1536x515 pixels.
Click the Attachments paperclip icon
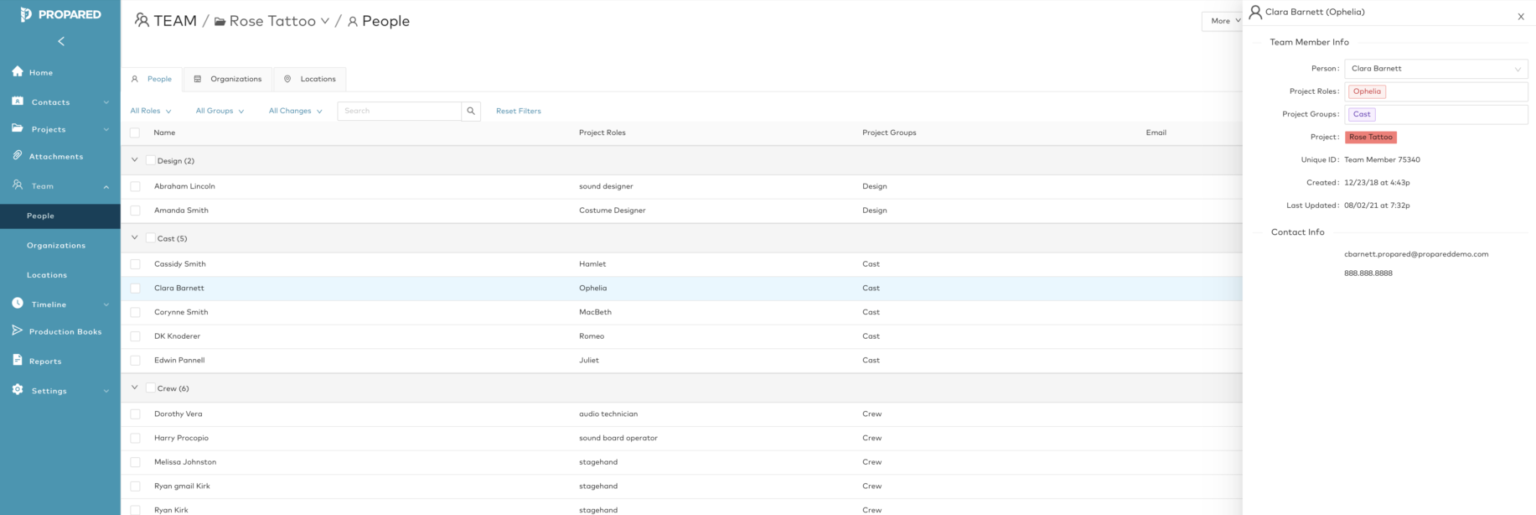click(x=17, y=156)
